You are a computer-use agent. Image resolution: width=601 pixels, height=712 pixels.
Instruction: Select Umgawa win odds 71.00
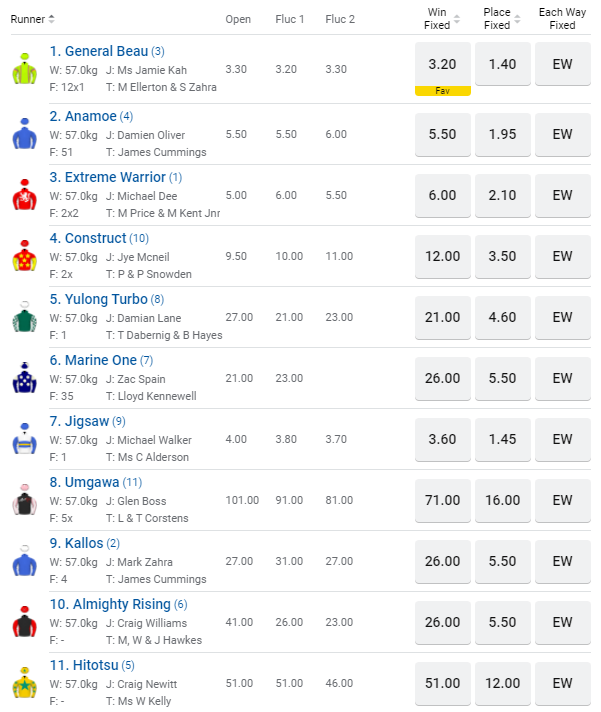442,500
